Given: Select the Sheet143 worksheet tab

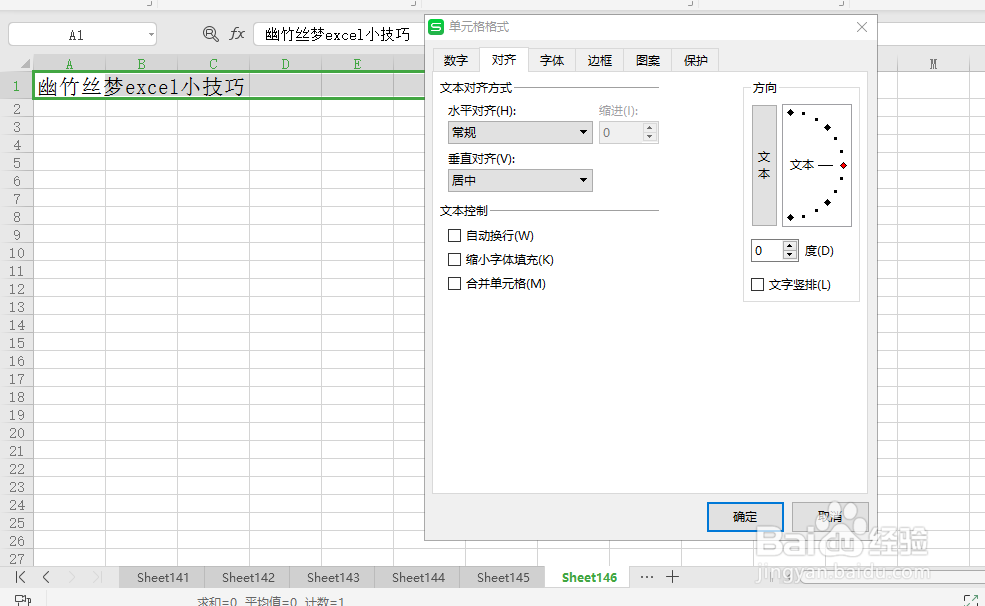Looking at the screenshot, I should tap(332, 577).
